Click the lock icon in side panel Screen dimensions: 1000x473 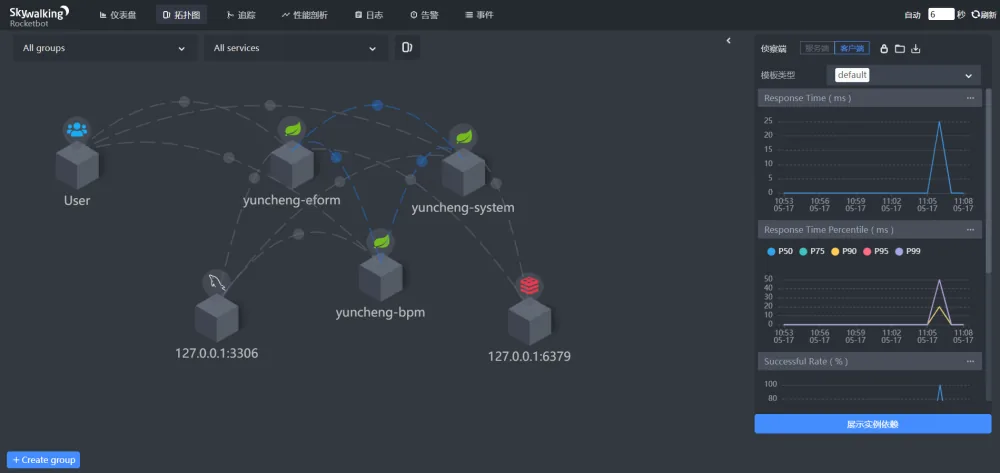click(884, 48)
